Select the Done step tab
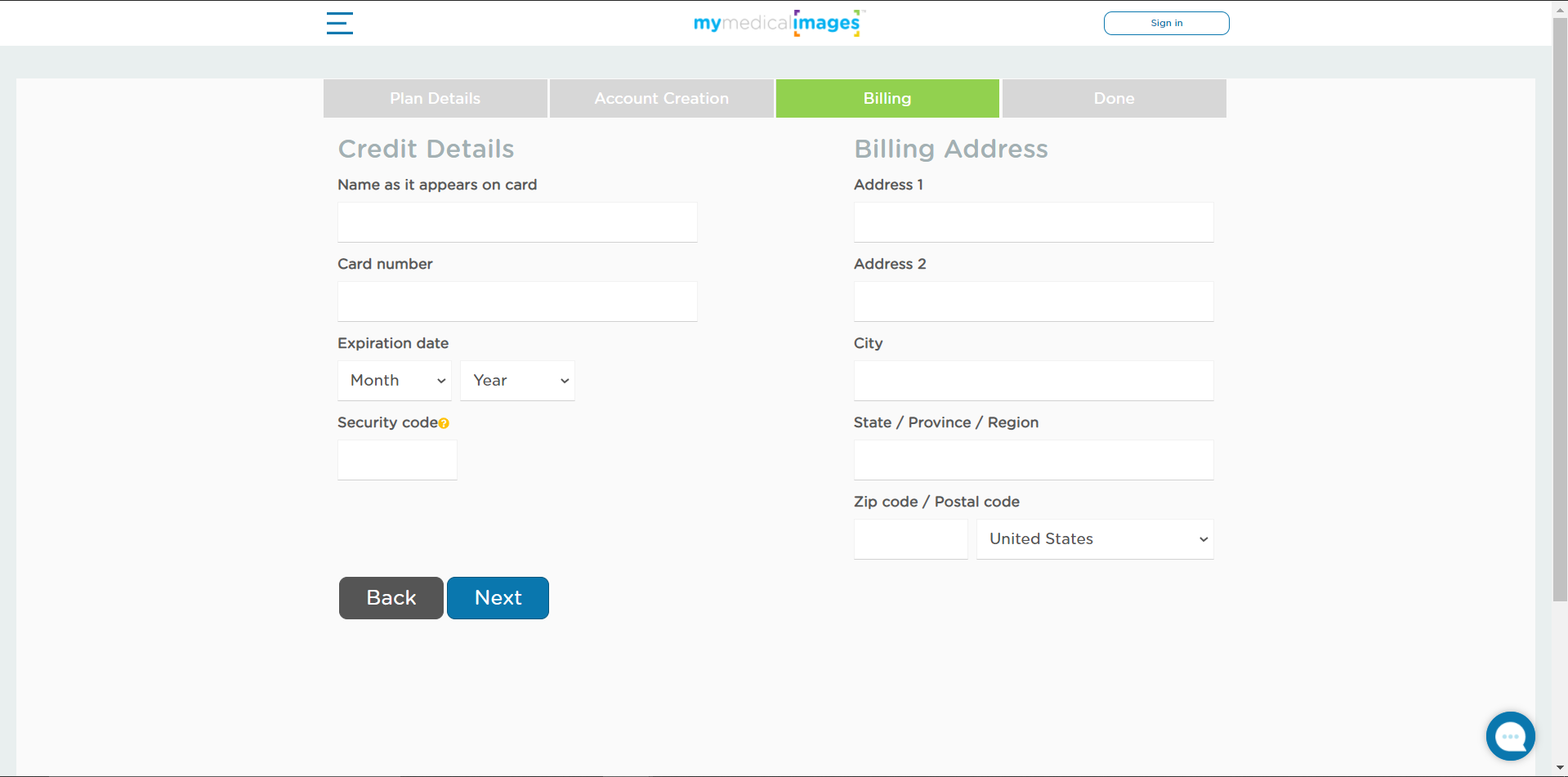 [x=1115, y=98]
